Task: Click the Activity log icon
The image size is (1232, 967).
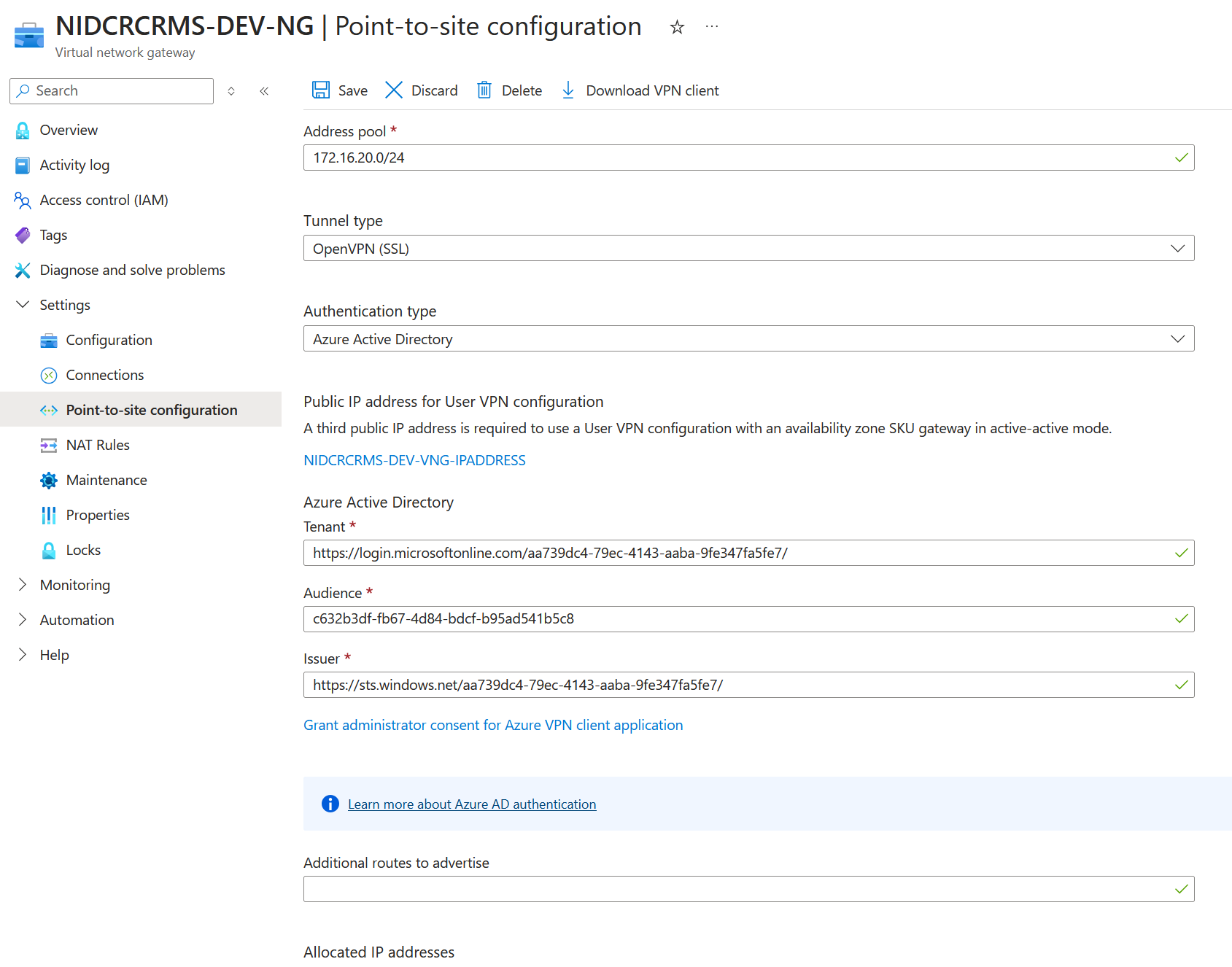Action: point(23,166)
